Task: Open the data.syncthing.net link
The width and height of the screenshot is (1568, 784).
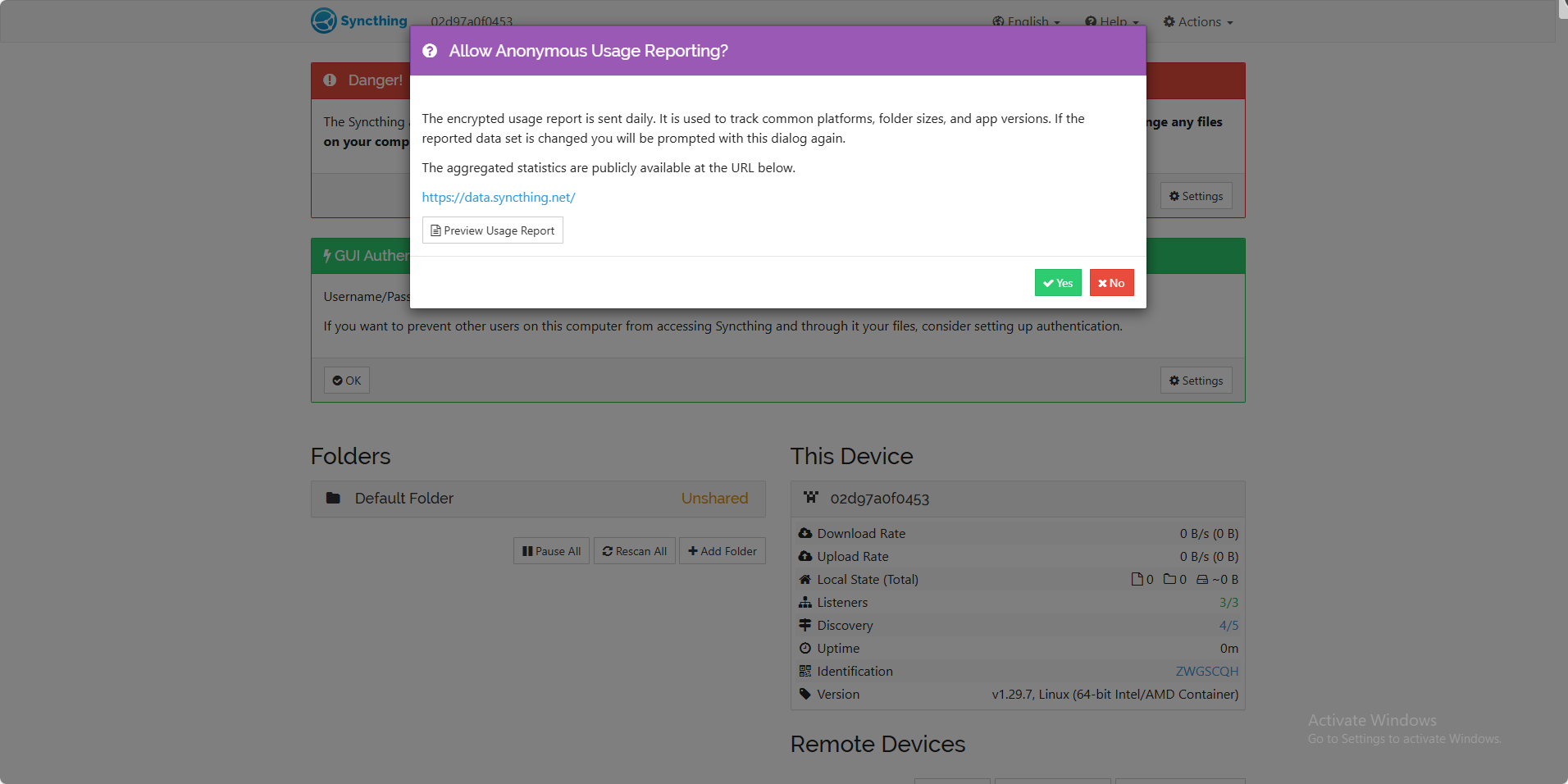Action: point(499,198)
